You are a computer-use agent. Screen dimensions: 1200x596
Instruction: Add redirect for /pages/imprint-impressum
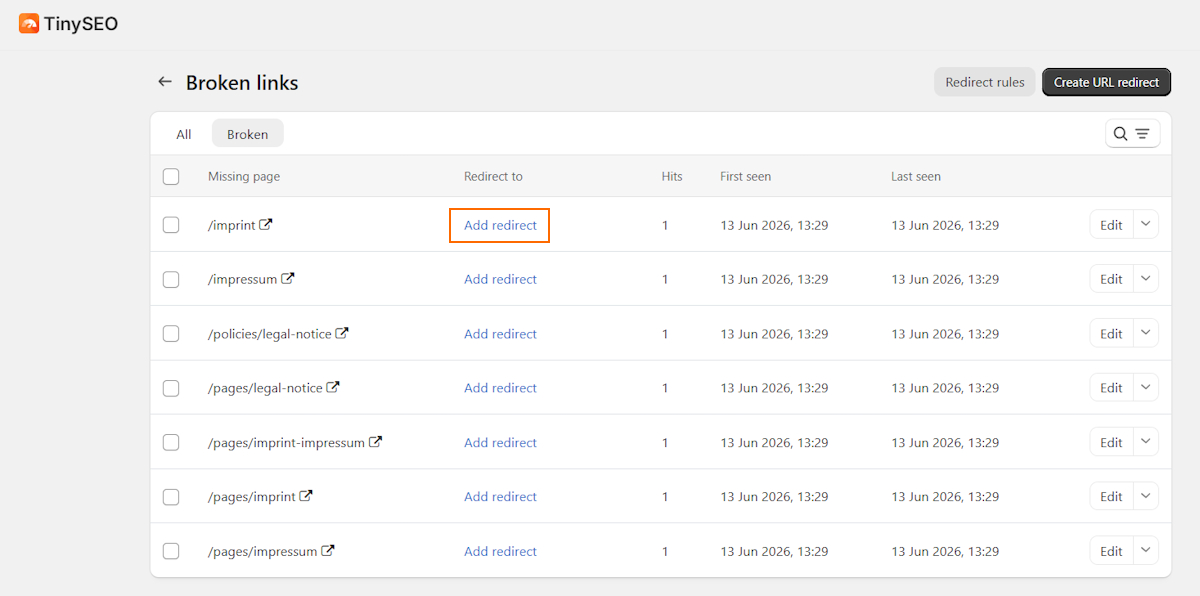point(500,442)
